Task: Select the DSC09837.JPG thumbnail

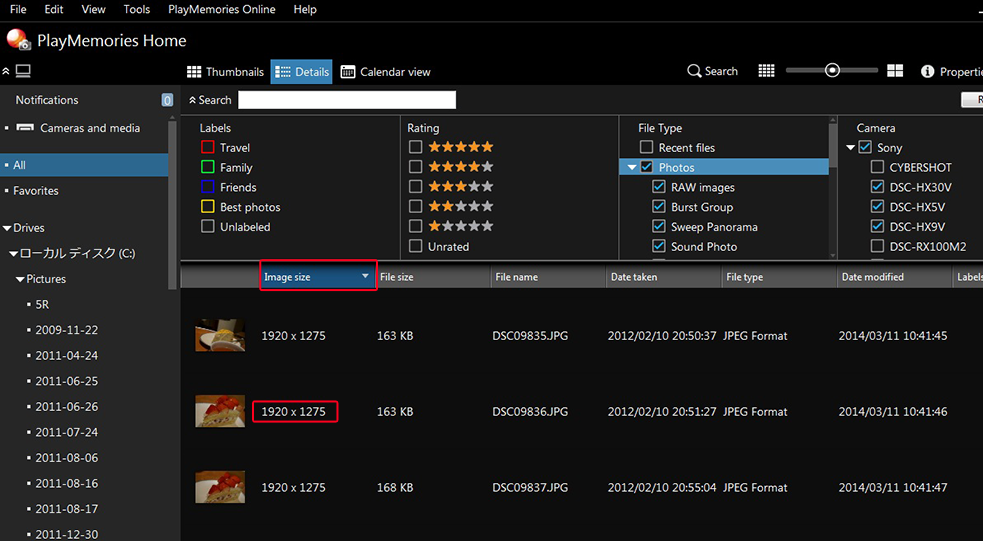Action: [220, 486]
